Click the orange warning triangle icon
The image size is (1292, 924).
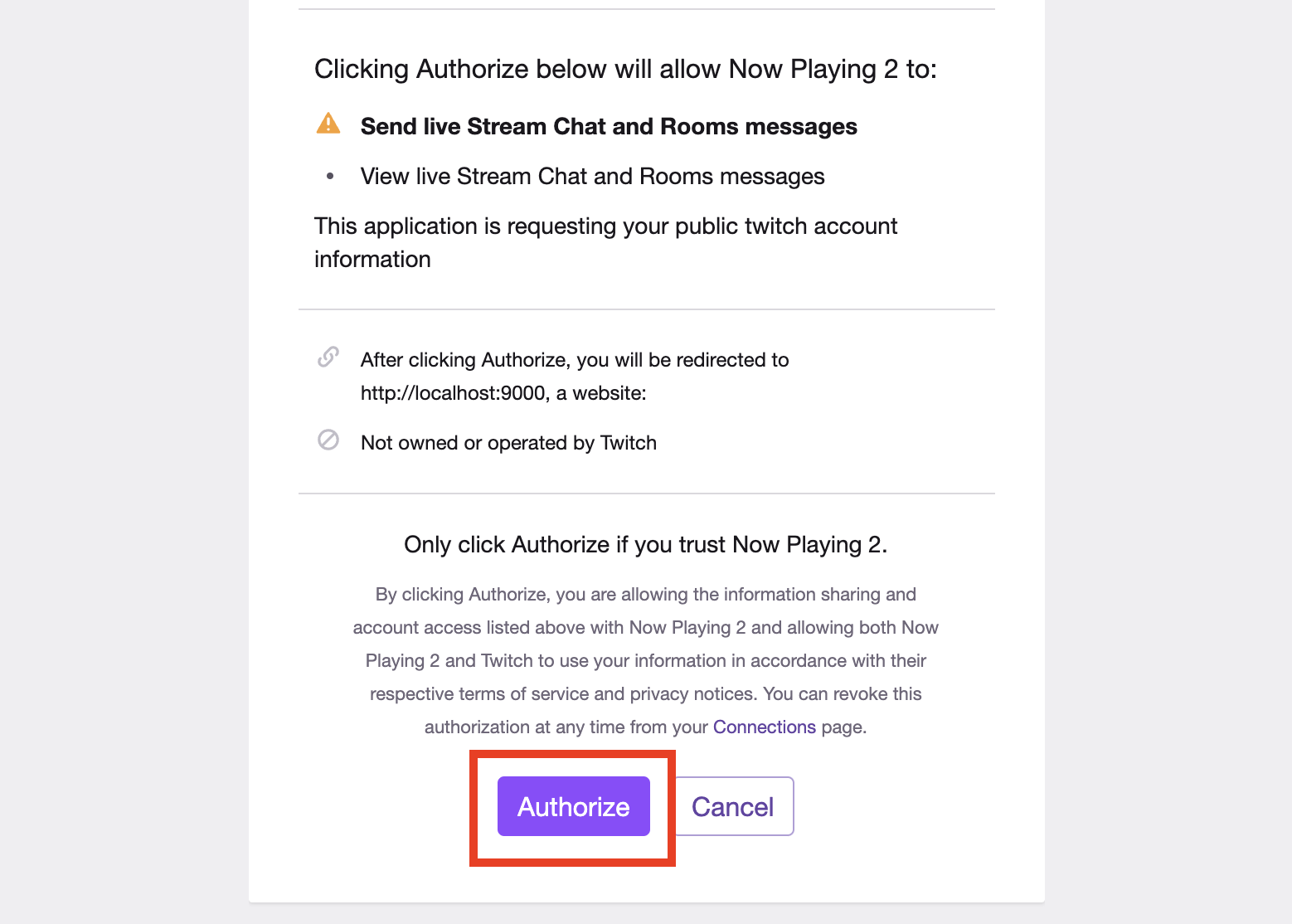[x=328, y=123]
